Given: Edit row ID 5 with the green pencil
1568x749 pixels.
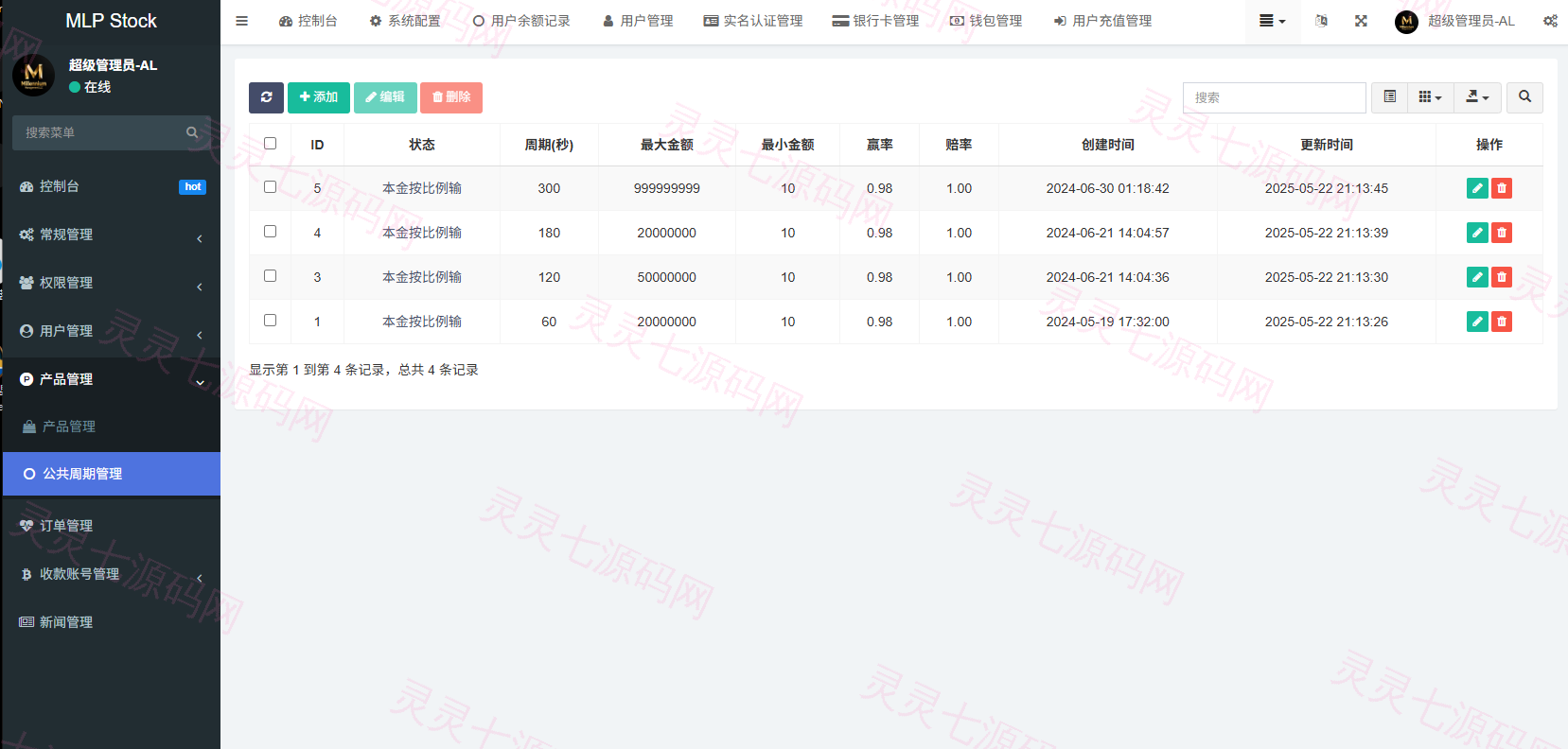Looking at the screenshot, I should coord(1477,188).
